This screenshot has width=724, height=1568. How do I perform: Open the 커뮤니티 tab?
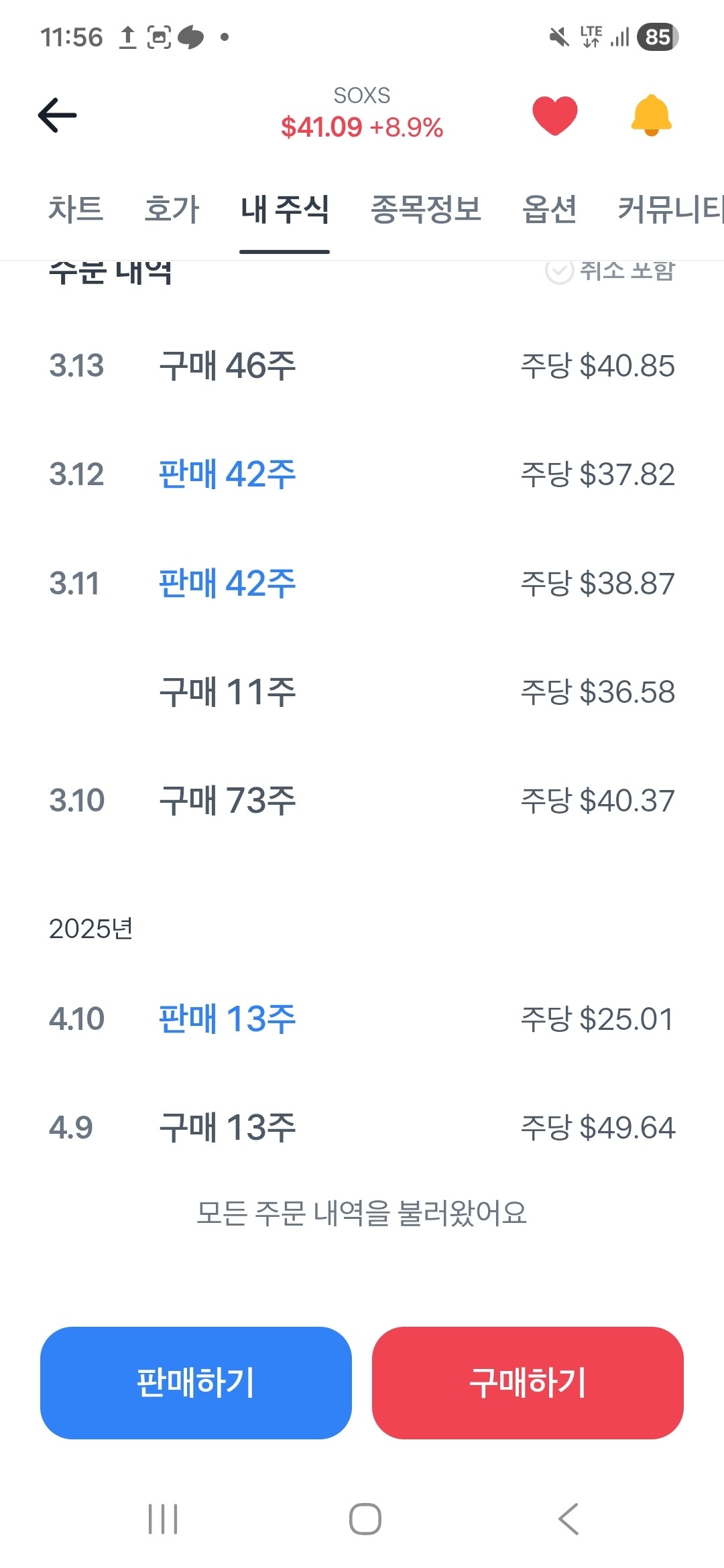click(x=669, y=209)
